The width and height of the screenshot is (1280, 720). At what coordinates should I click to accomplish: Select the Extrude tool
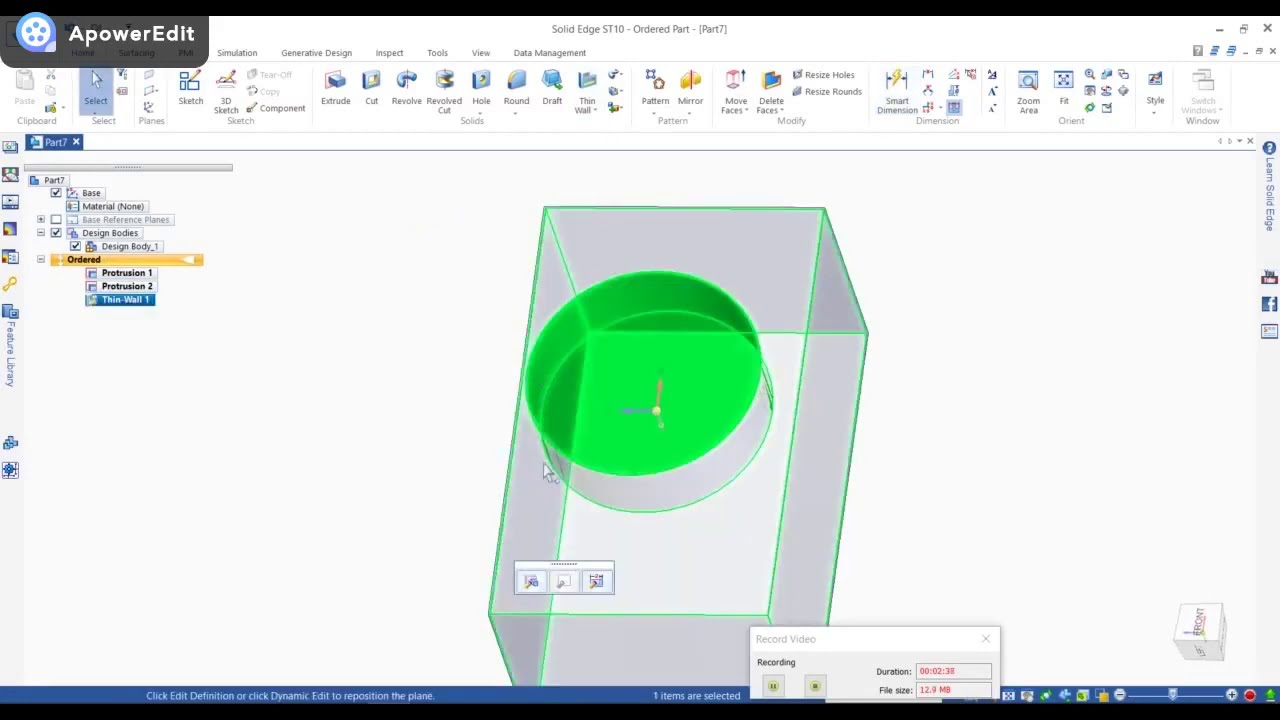[335, 88]
